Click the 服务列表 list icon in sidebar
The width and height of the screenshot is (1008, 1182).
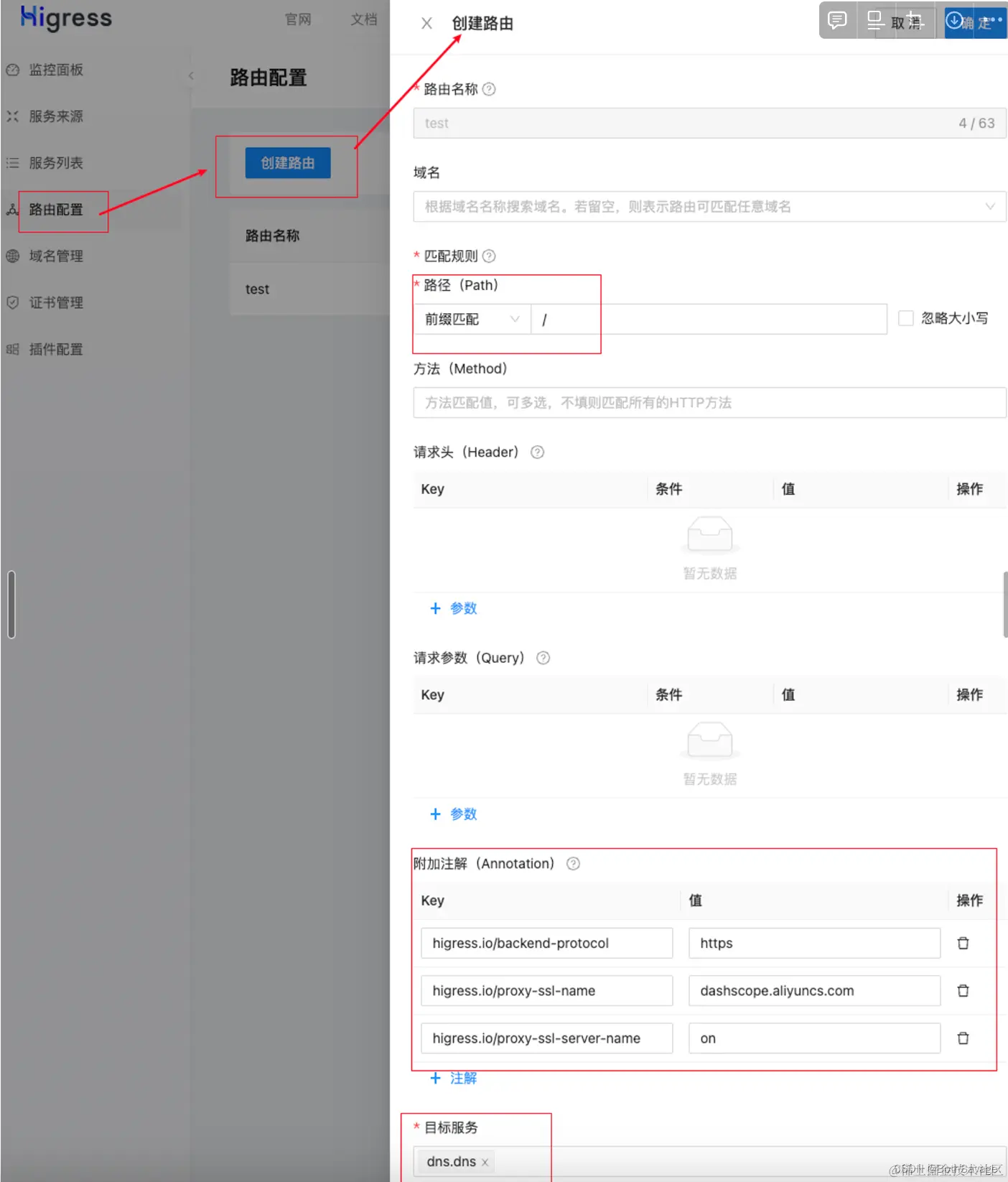pyautogui.click(x=12, y=163)
